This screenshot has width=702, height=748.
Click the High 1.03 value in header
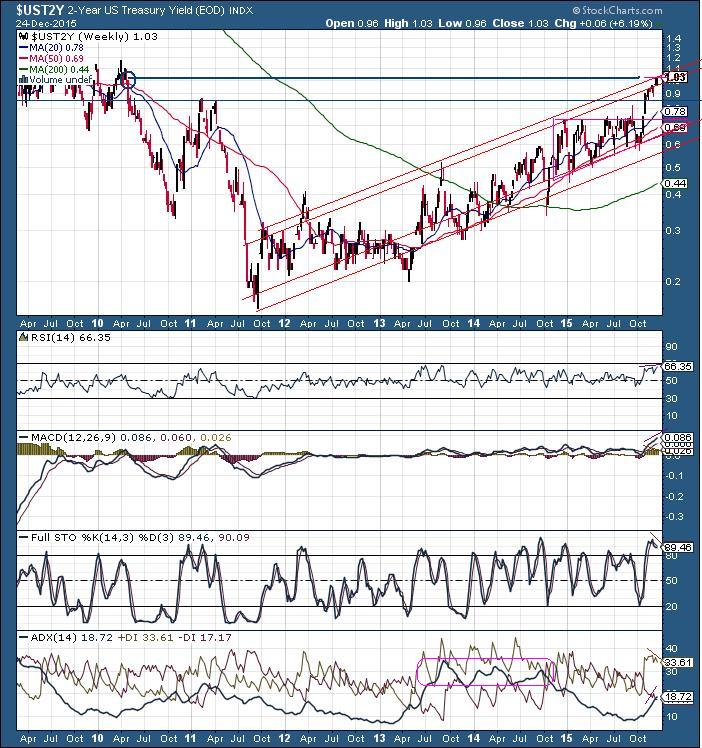[408, 23]
